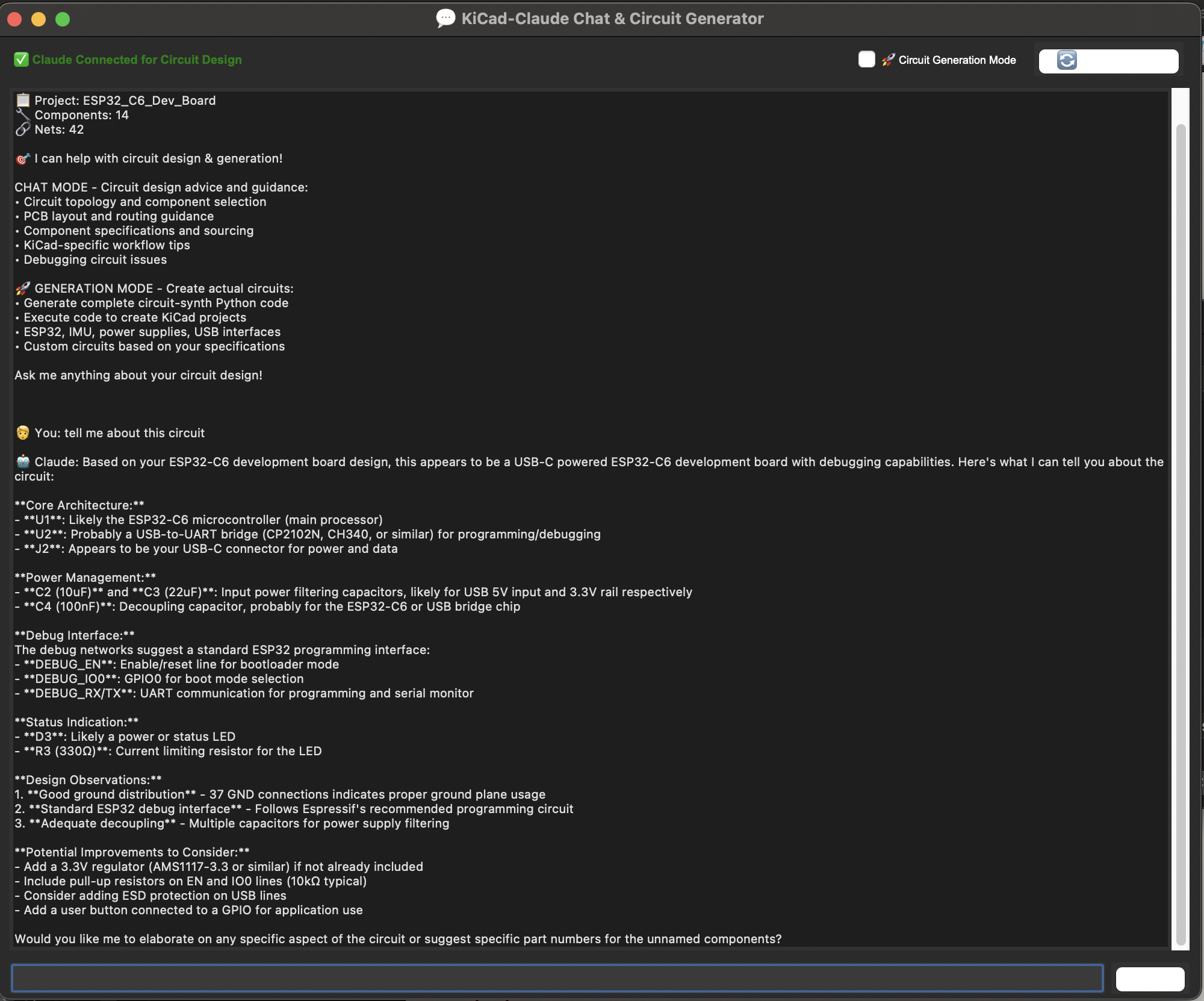This screenshot has width=1204, height=1001.
Task: Click the blank white send button beside the input
Action: (1150, 979)
